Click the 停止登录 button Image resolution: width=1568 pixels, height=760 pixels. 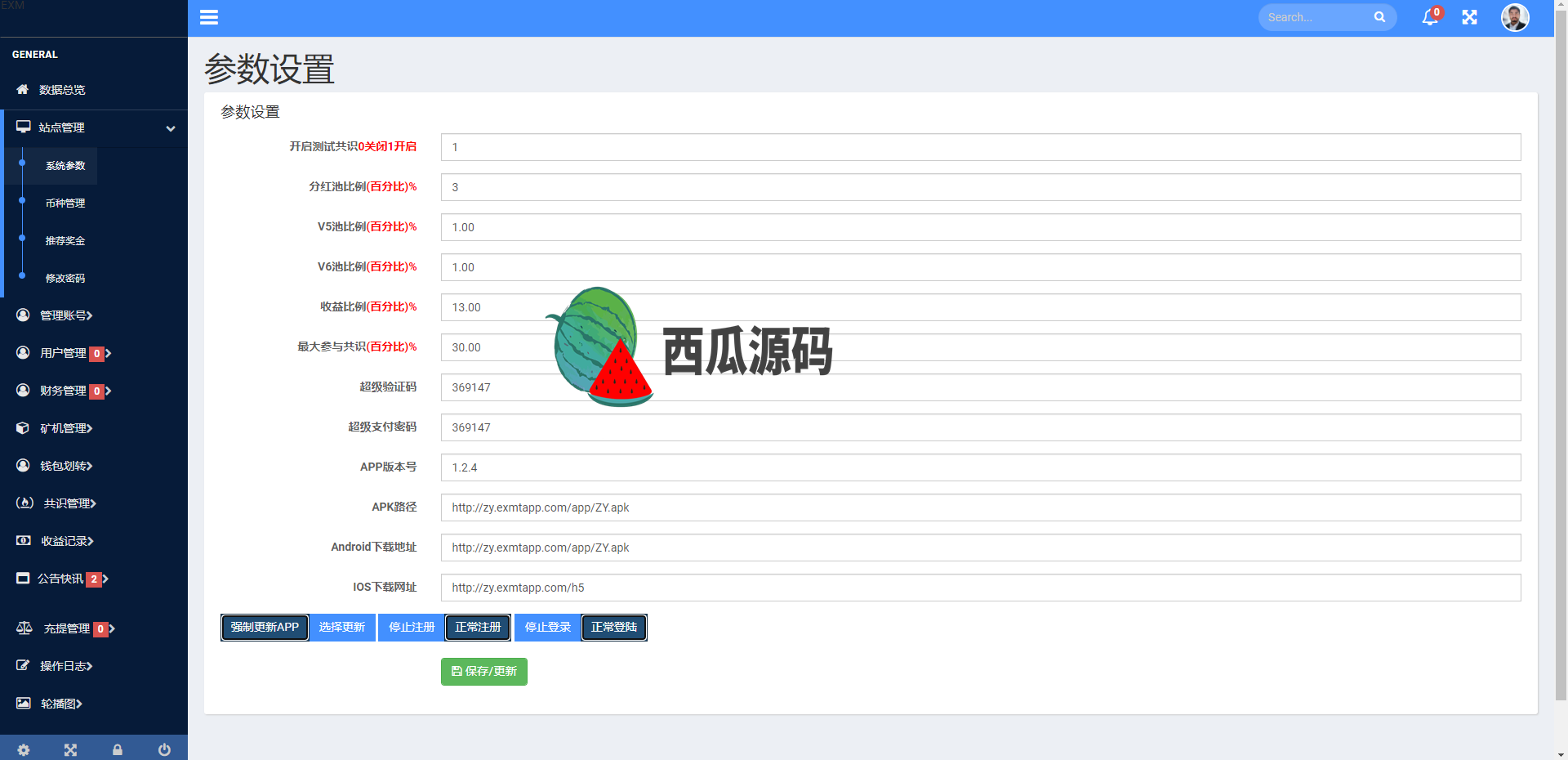click(x=548, y=628)
